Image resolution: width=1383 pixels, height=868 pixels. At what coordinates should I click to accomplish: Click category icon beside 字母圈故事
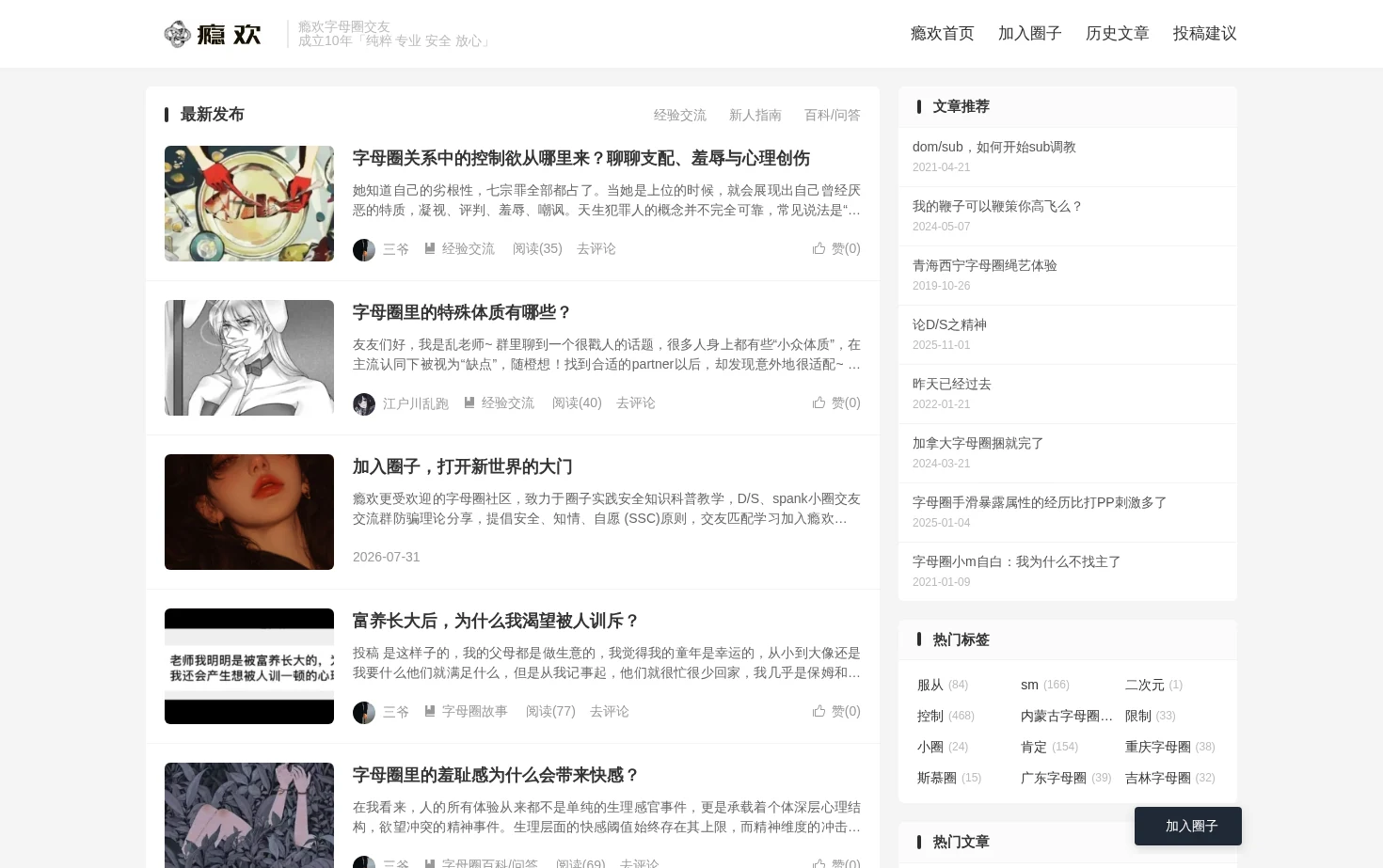(430, 711)
